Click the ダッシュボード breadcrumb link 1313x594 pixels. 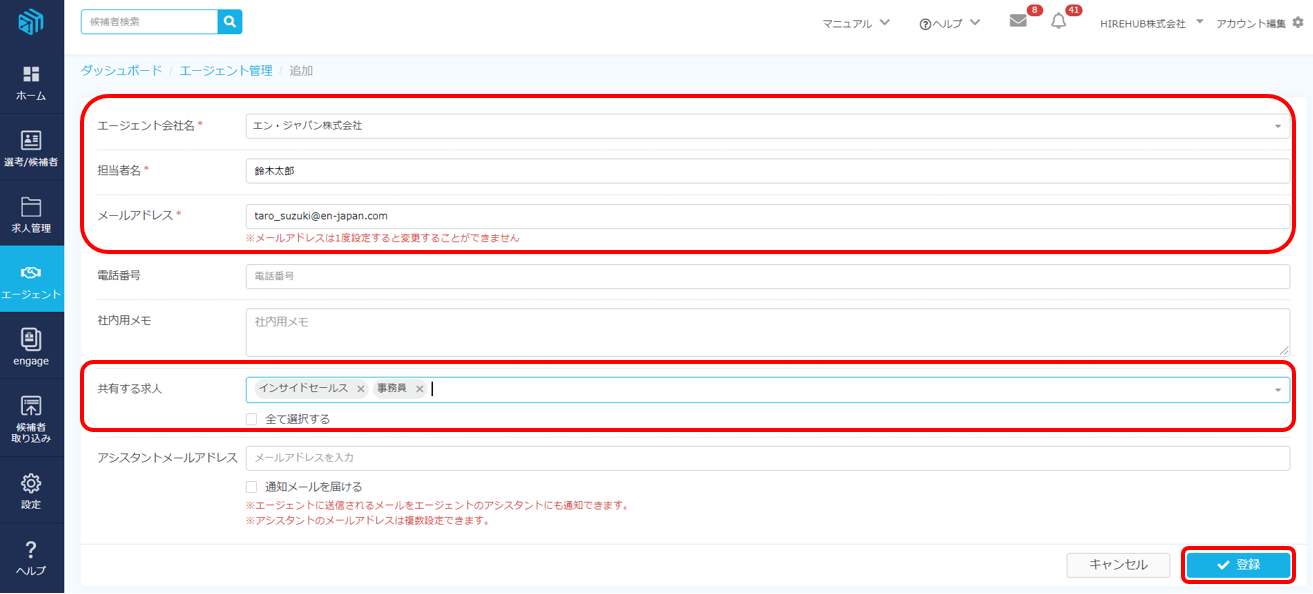[121, 71]
